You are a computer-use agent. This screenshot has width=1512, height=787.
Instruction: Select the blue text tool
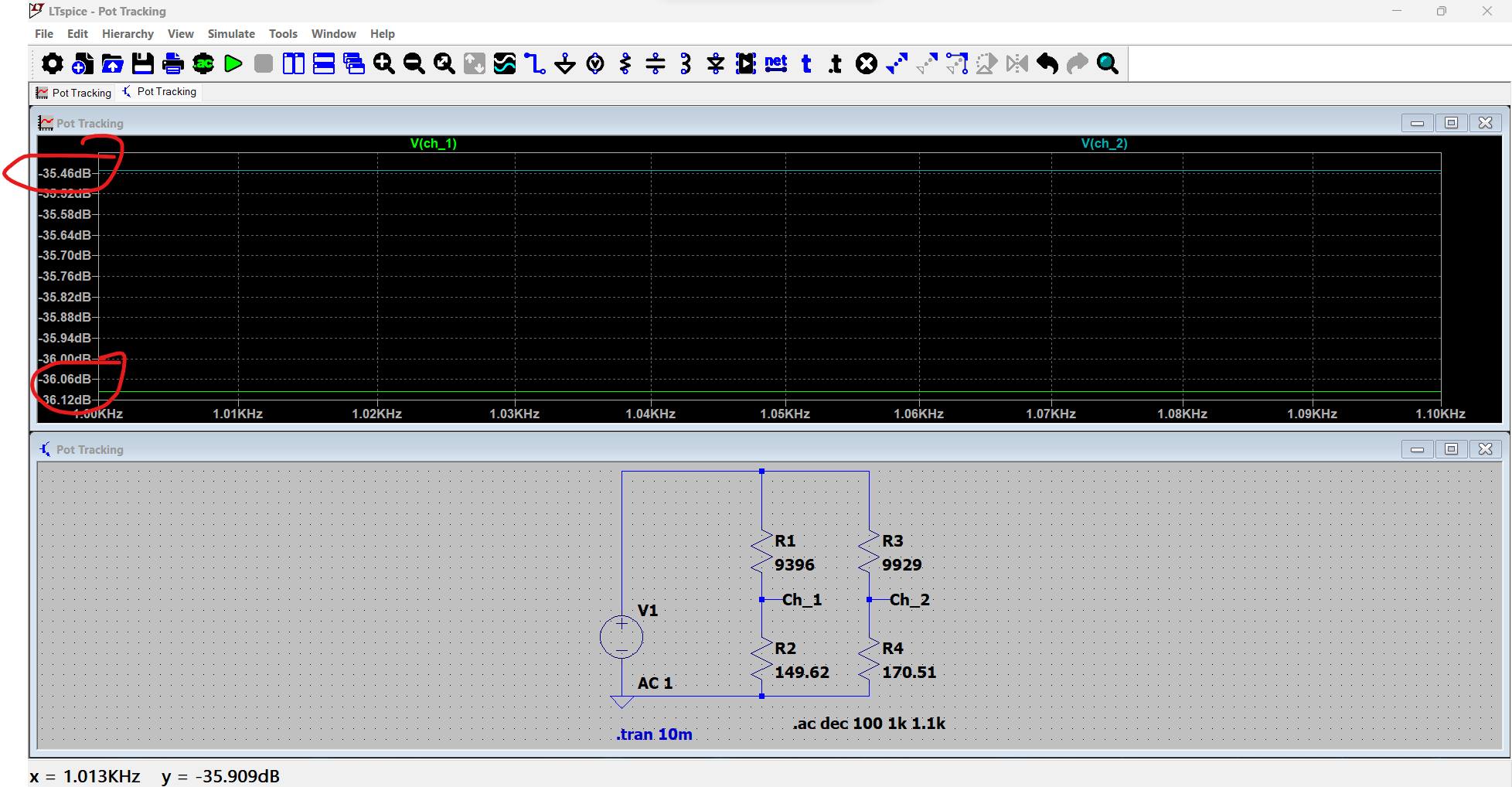806,63
